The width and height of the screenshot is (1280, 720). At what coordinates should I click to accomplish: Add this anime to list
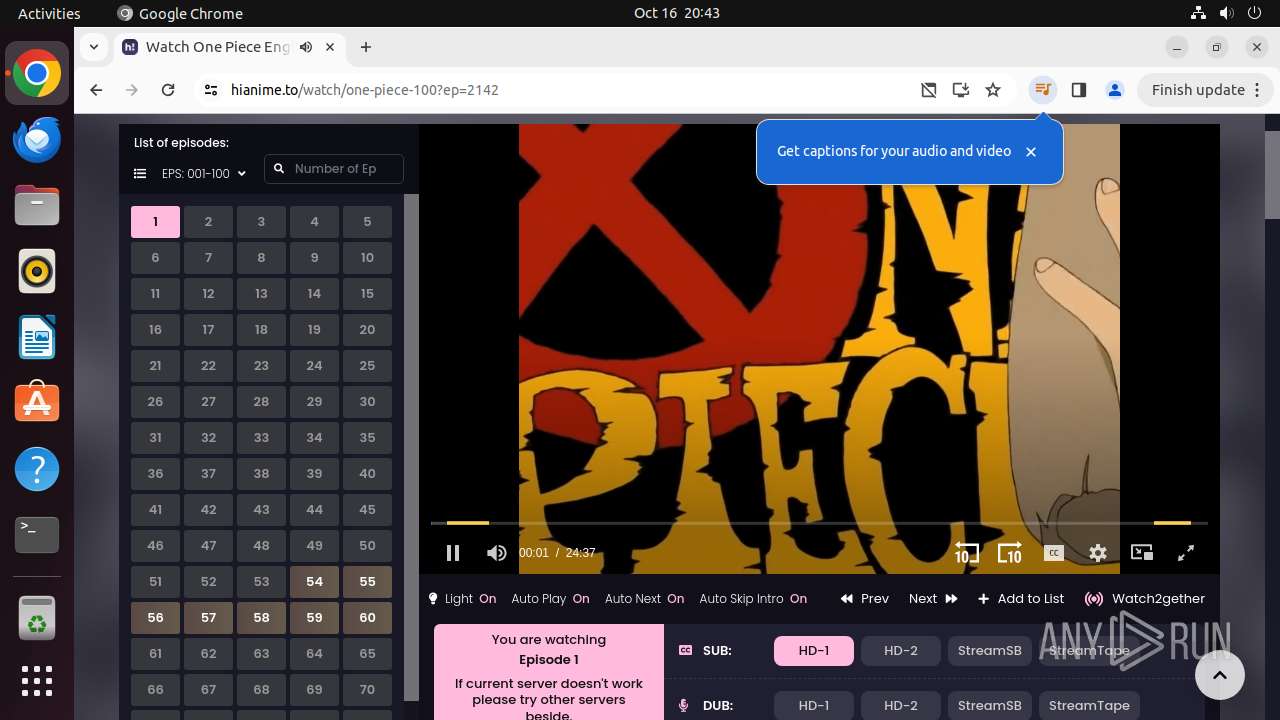coord(1021,599)
